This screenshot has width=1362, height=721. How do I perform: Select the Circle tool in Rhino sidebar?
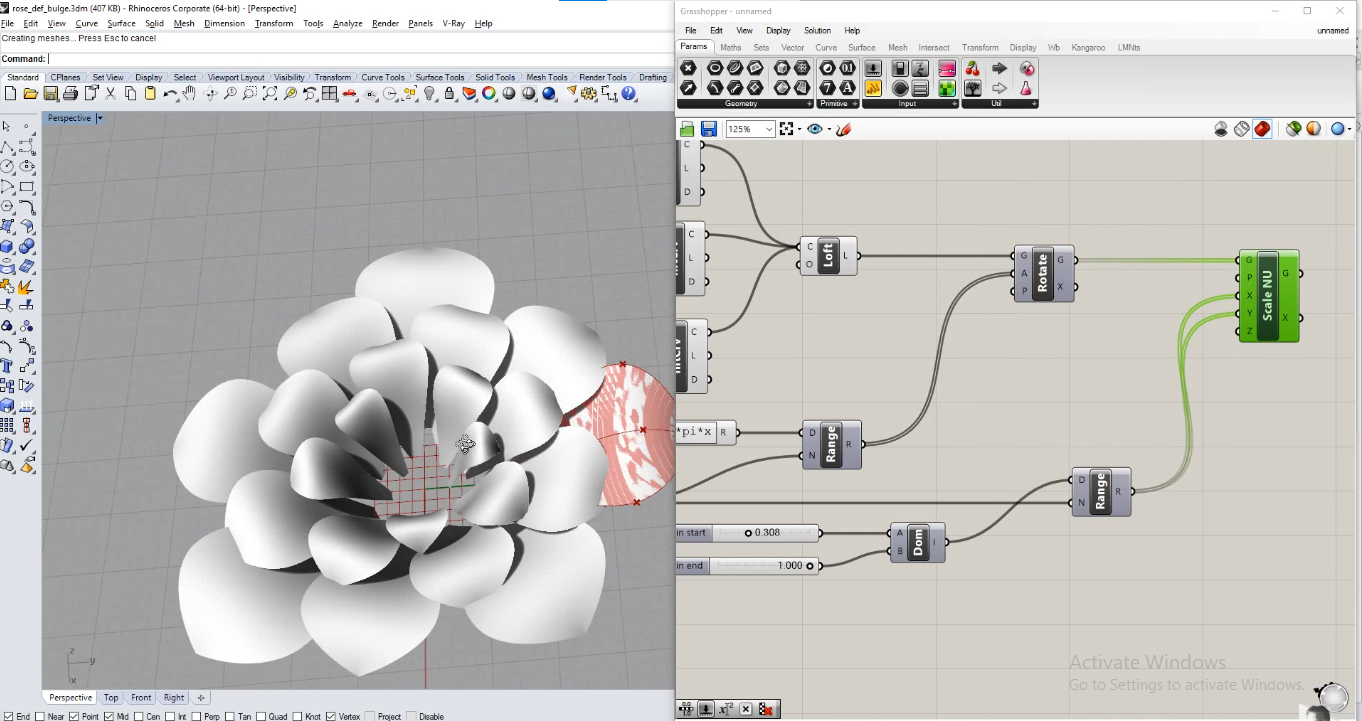click(x=7, y=167)
